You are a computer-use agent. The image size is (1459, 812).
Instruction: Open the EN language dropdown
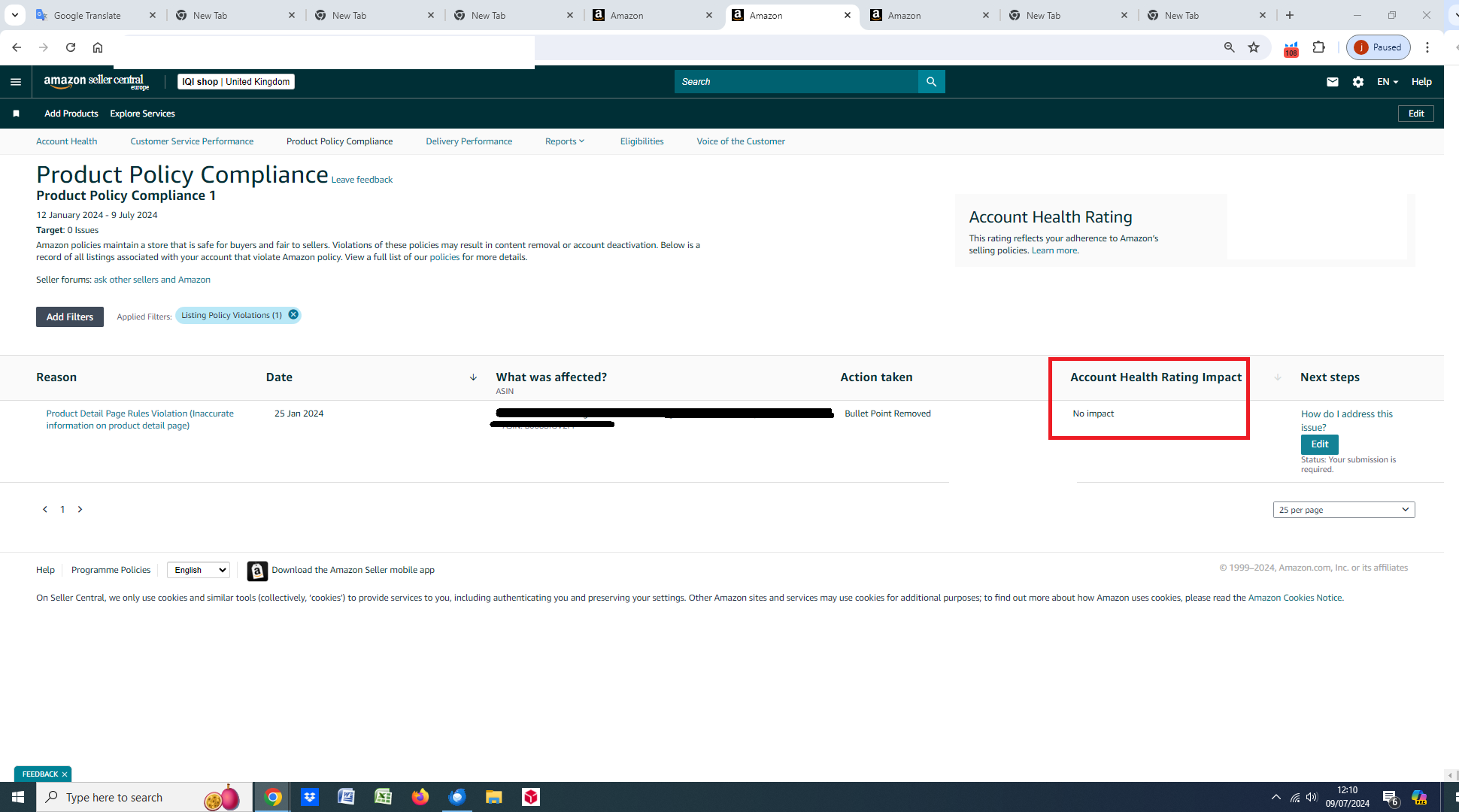click(1388, 82)
